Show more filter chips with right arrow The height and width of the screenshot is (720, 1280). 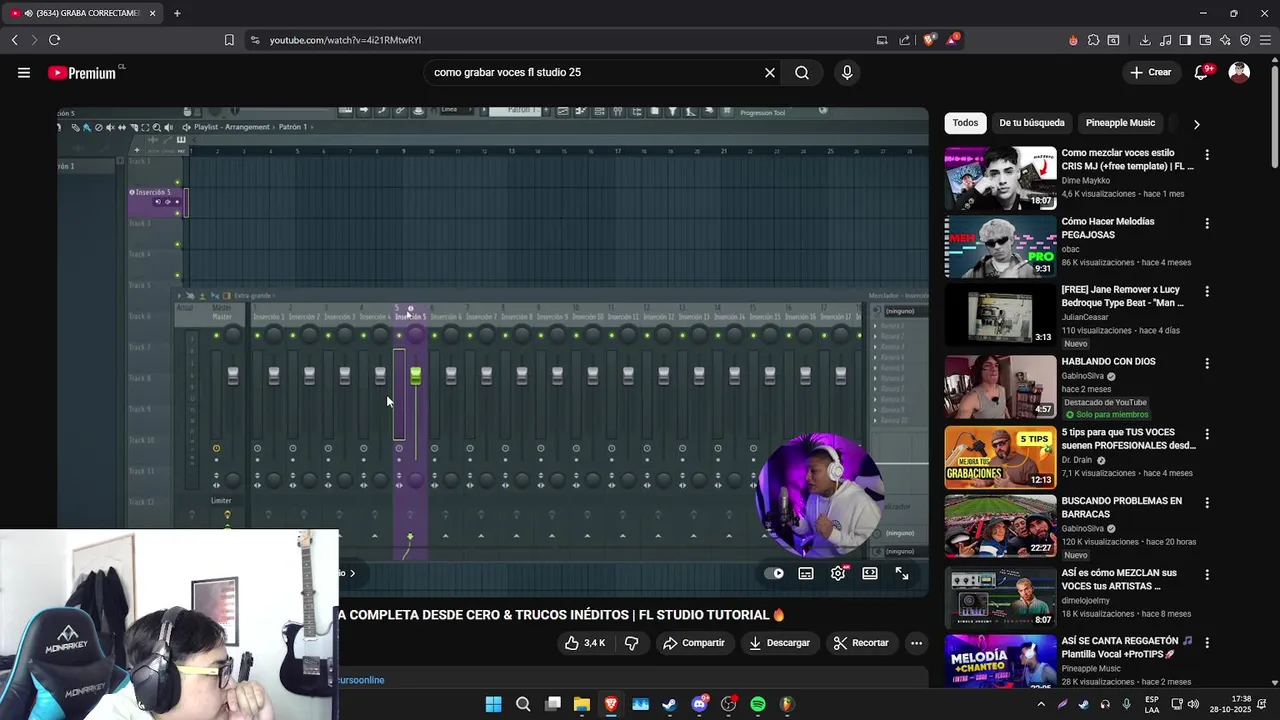(1196, 124)
